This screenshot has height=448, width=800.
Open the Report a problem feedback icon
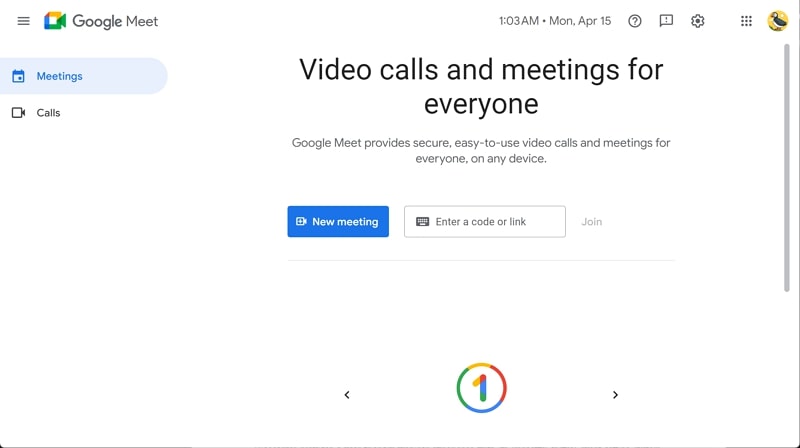(x=666, y=21)
